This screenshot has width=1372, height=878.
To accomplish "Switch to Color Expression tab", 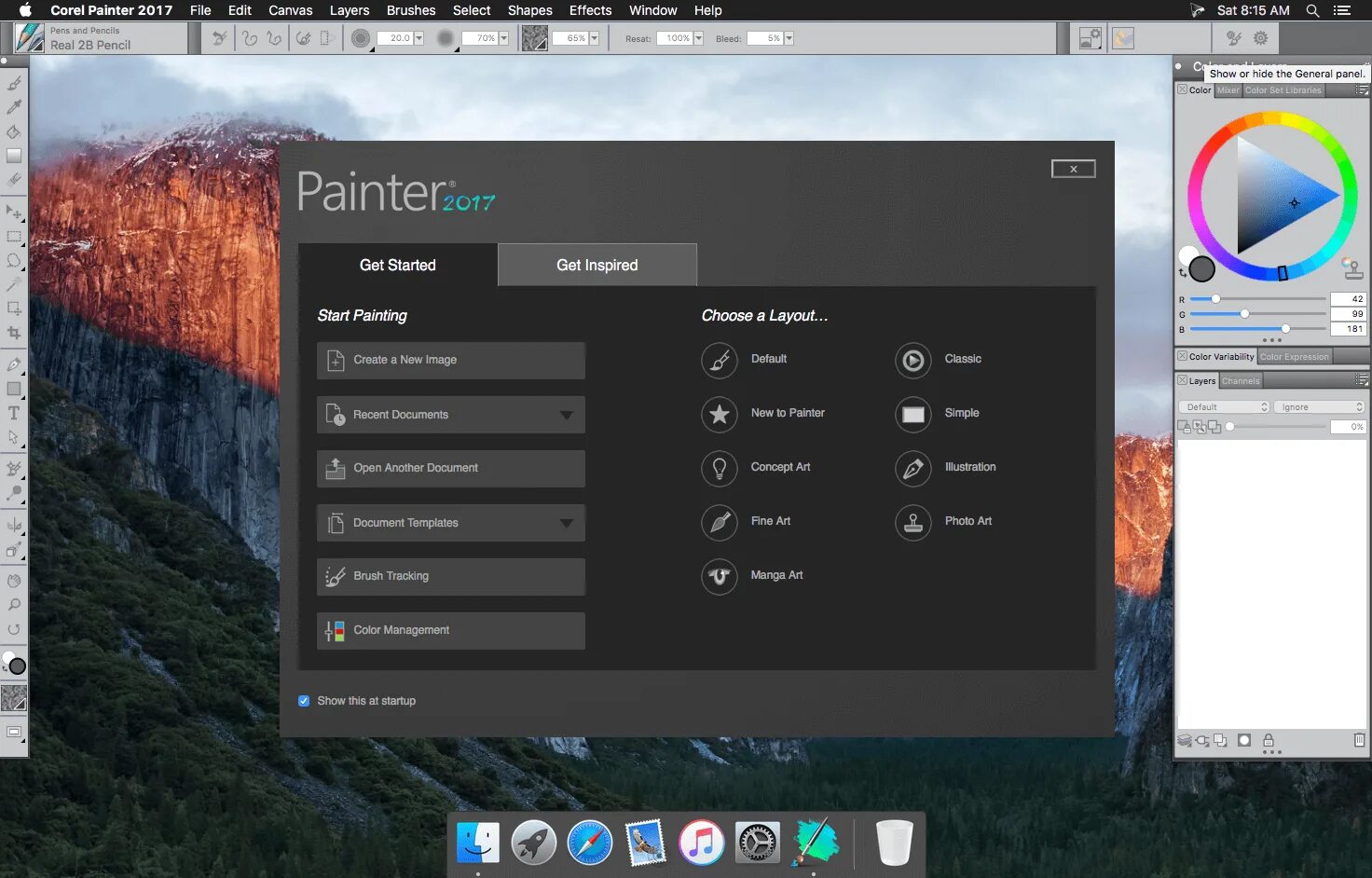I will pos(1295,357).
